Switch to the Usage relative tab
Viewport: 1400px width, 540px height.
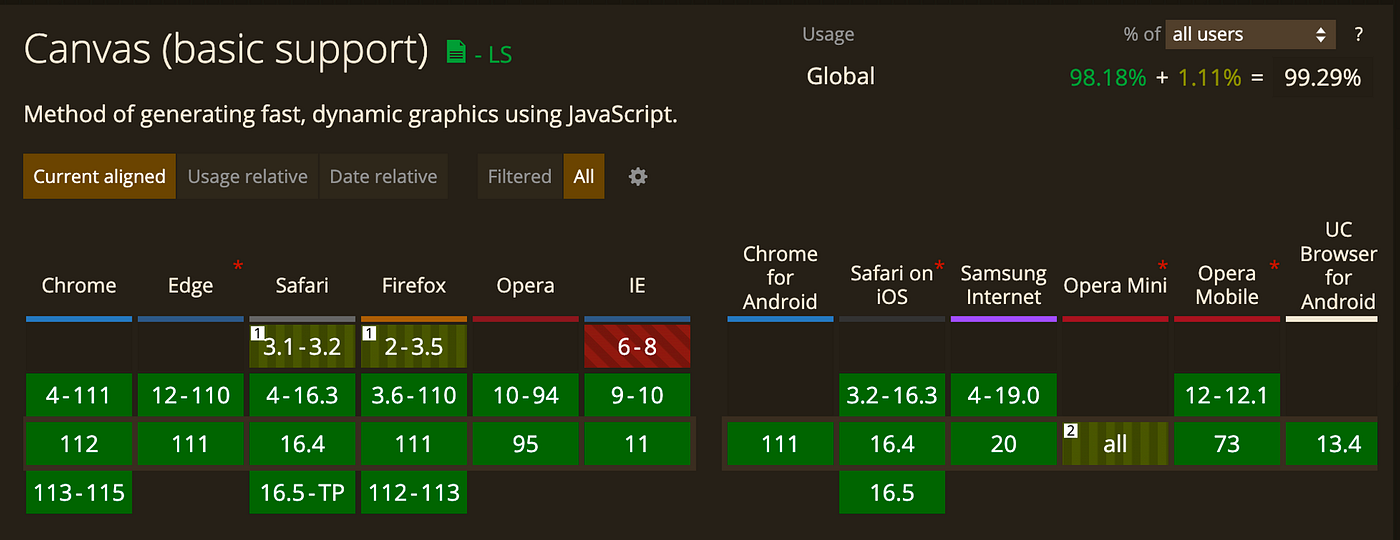click(247, 177)
